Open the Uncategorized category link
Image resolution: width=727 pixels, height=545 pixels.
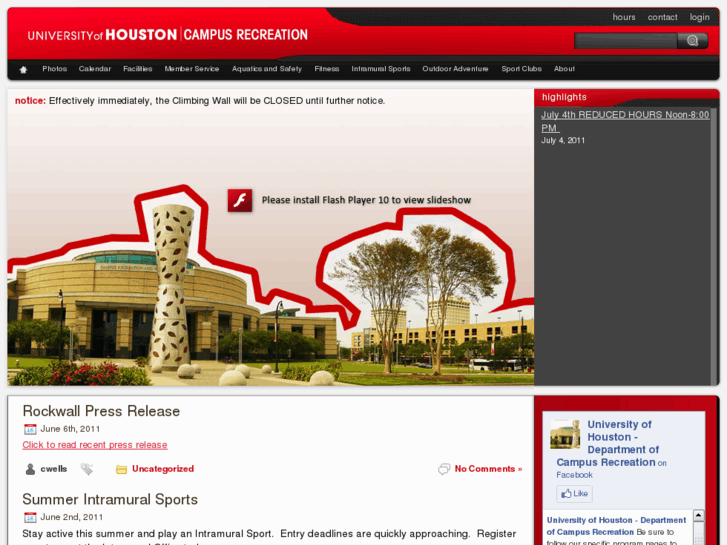tap(163, 469)
